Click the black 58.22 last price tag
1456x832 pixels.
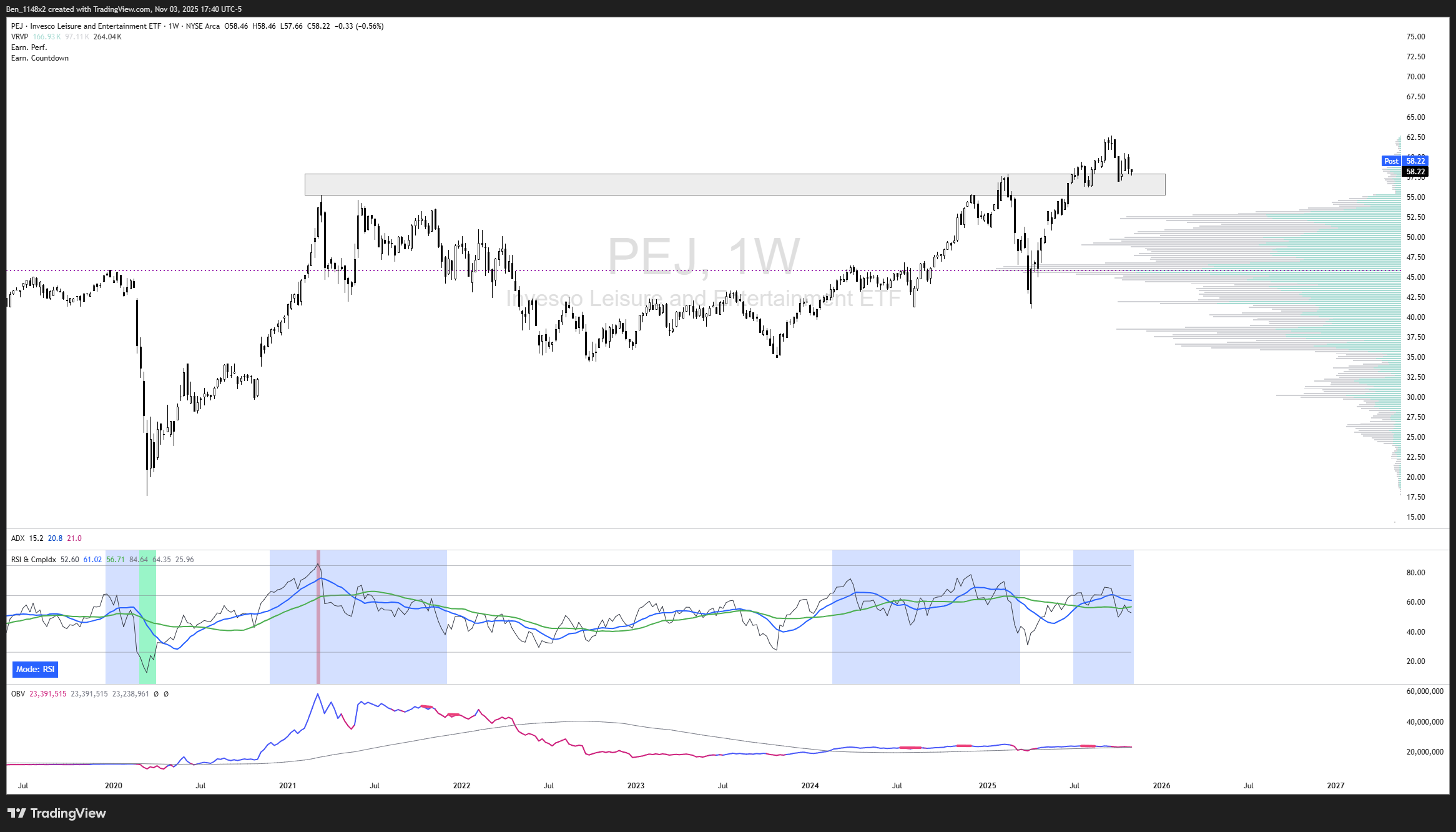[x=1415, y=172]
